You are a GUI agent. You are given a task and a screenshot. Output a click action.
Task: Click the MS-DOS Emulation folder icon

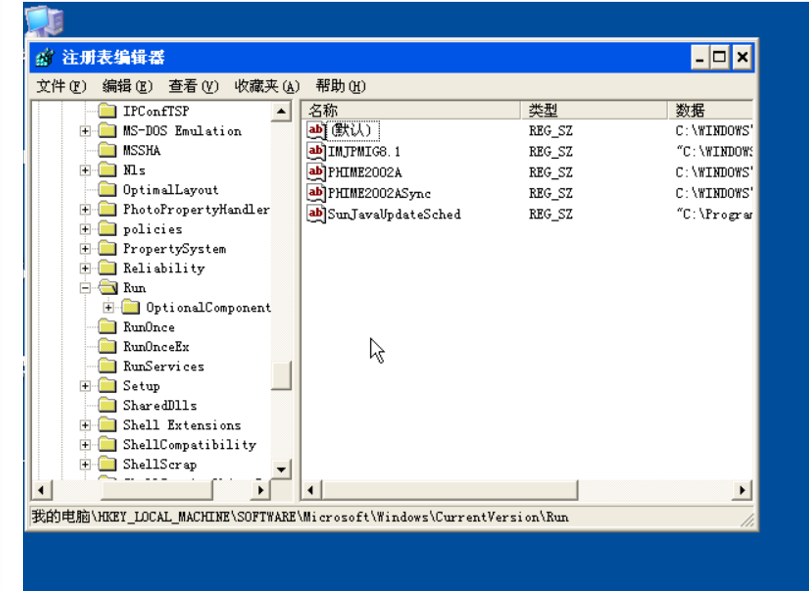pos(107,131)
